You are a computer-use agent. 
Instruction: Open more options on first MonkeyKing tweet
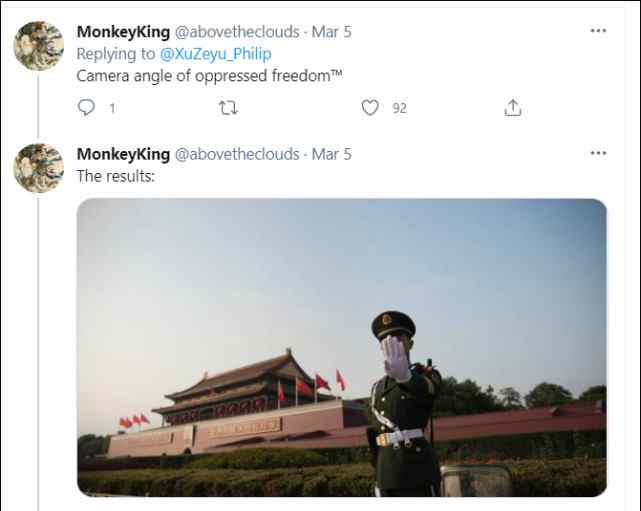[598, 31]
